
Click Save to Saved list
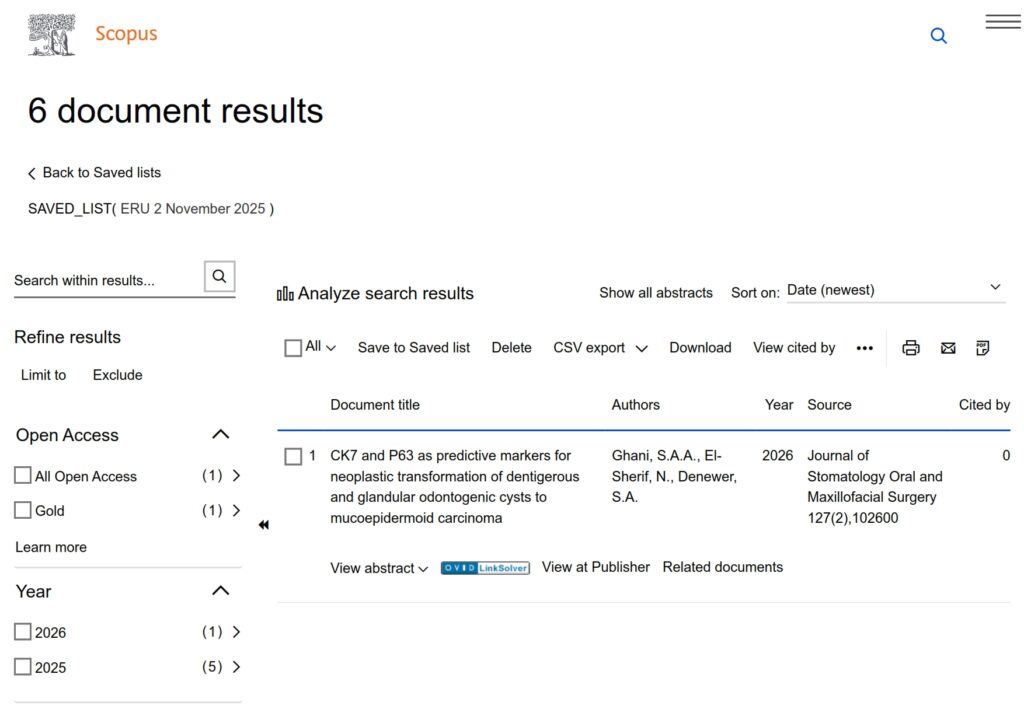[414, 348]
